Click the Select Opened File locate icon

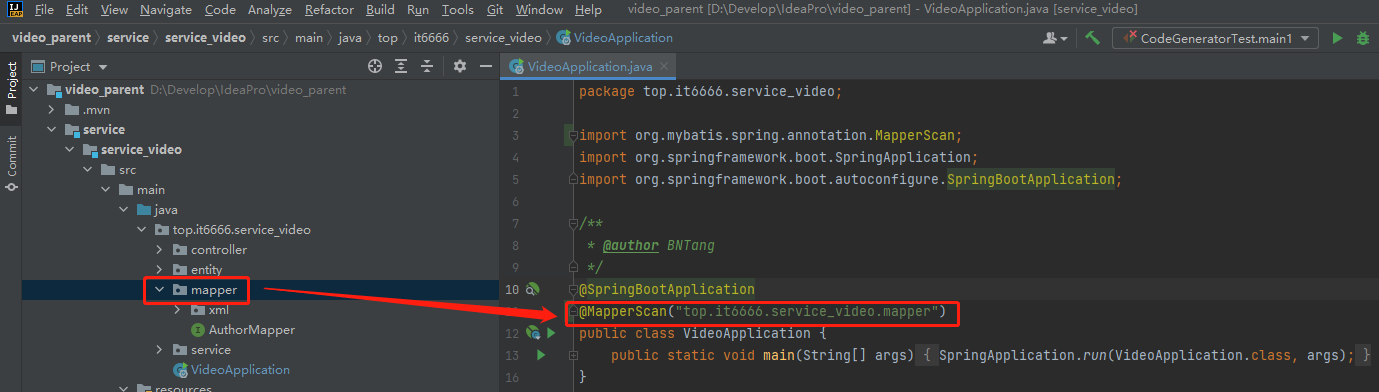[x=375, y=66]
